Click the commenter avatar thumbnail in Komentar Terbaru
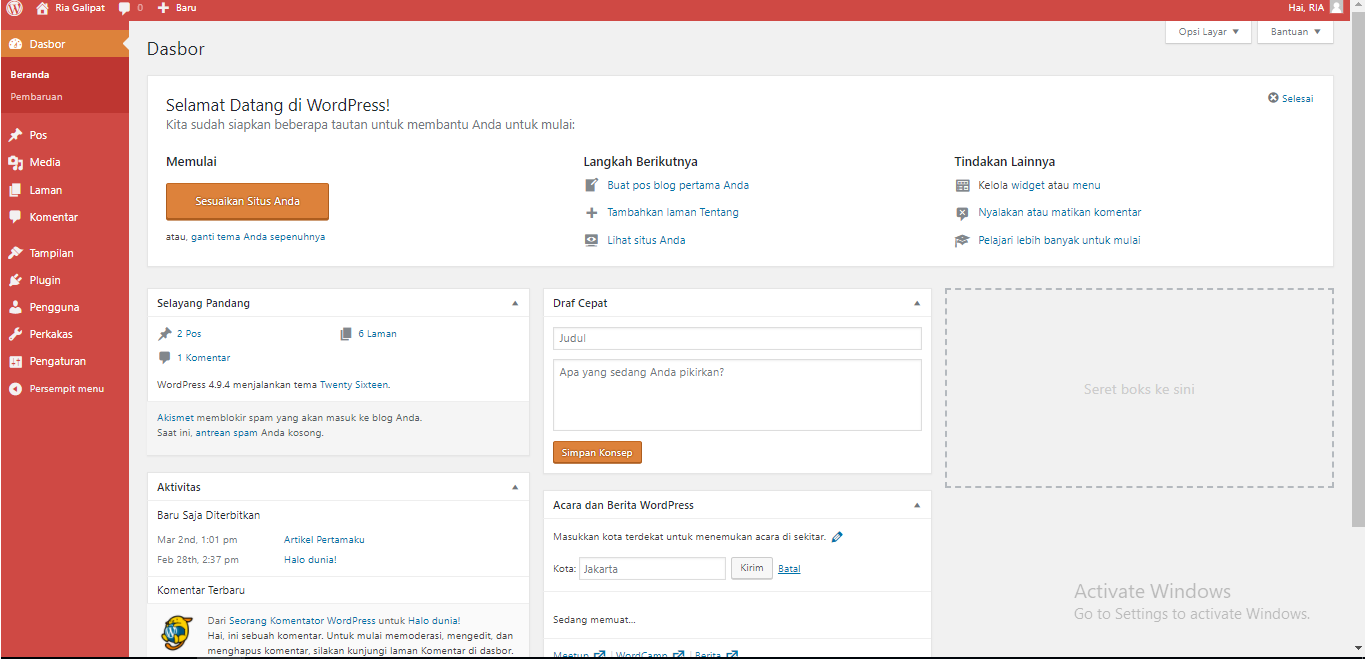 pyautogui.click(x=177, y=632)
